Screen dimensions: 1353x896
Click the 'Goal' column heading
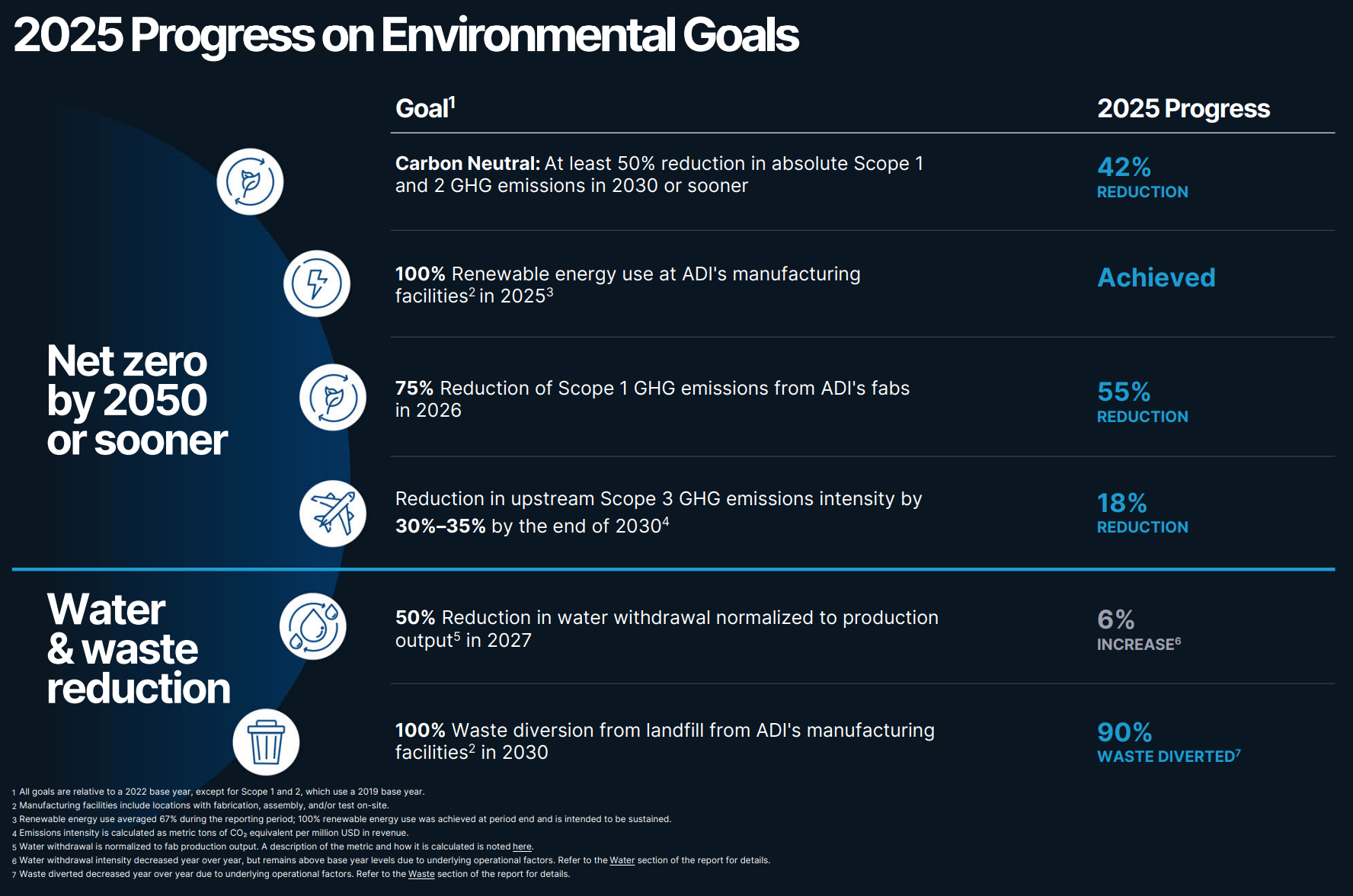[x=425, y=108]
